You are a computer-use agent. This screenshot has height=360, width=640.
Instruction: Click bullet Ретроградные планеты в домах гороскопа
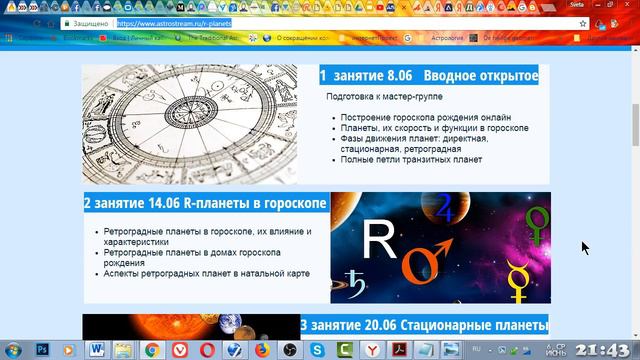[192, 258]
